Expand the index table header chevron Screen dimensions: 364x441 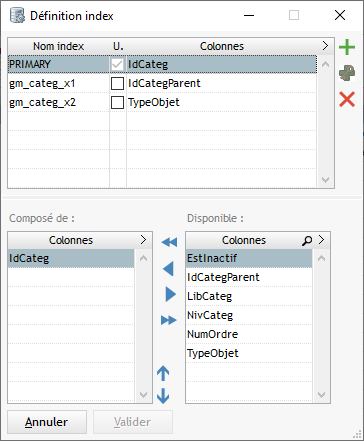[325, 46]
